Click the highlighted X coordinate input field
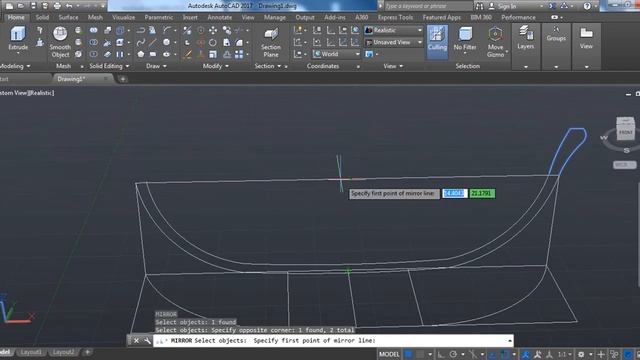Screen dimensions: 640x360 point(454,193)
